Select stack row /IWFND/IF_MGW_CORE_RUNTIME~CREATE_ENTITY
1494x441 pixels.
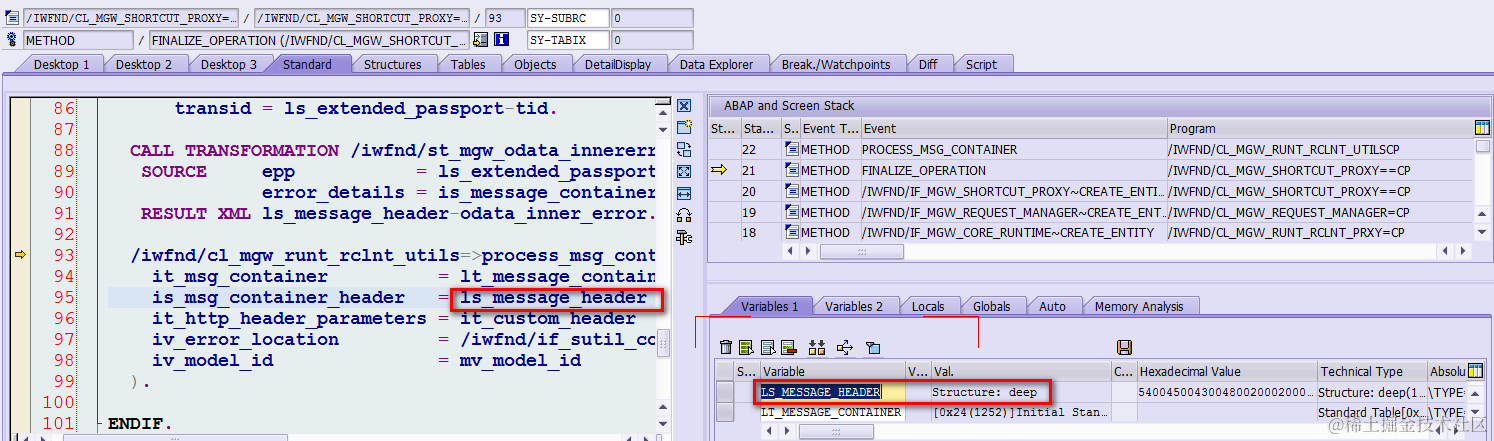tap(1092, 232)
